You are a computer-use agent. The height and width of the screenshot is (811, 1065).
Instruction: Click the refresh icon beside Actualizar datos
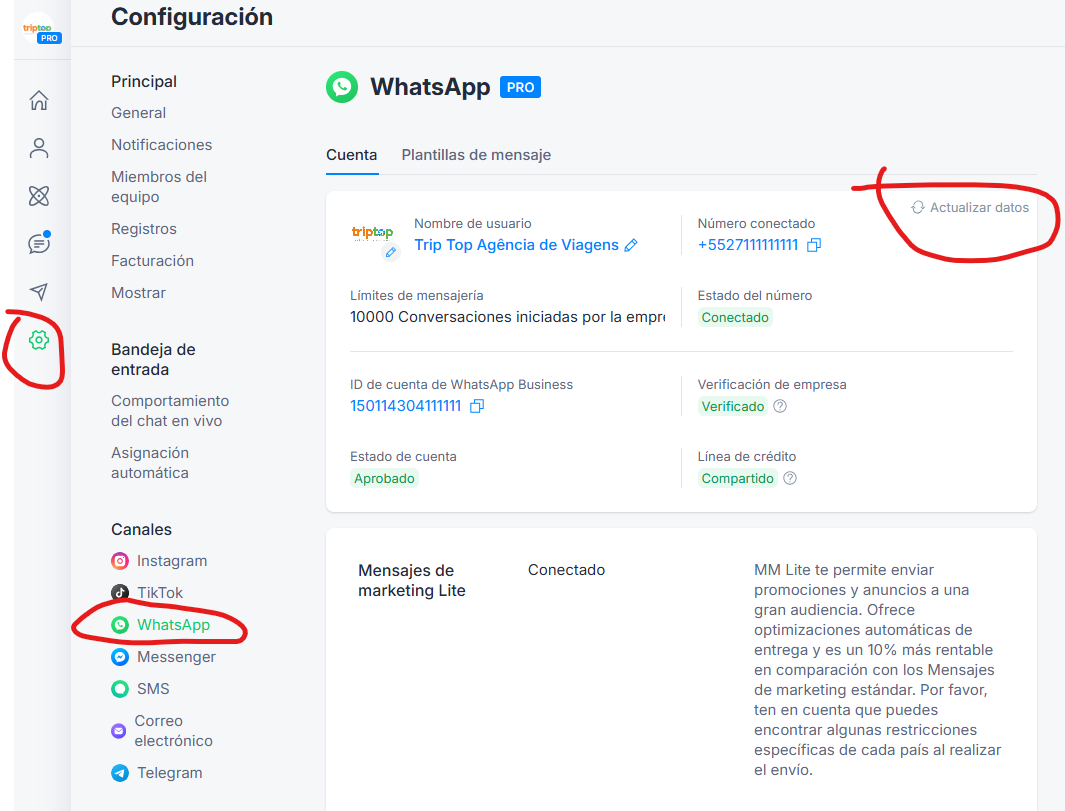(x=918, y=207)
